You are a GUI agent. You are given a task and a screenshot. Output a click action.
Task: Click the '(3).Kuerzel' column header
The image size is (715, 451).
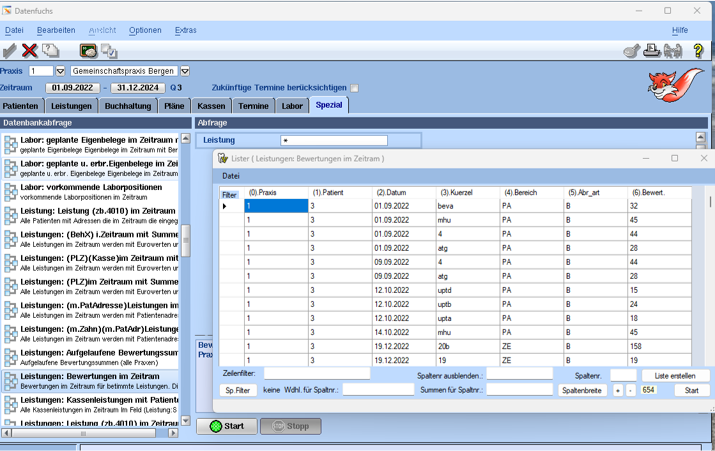(468, 192)
